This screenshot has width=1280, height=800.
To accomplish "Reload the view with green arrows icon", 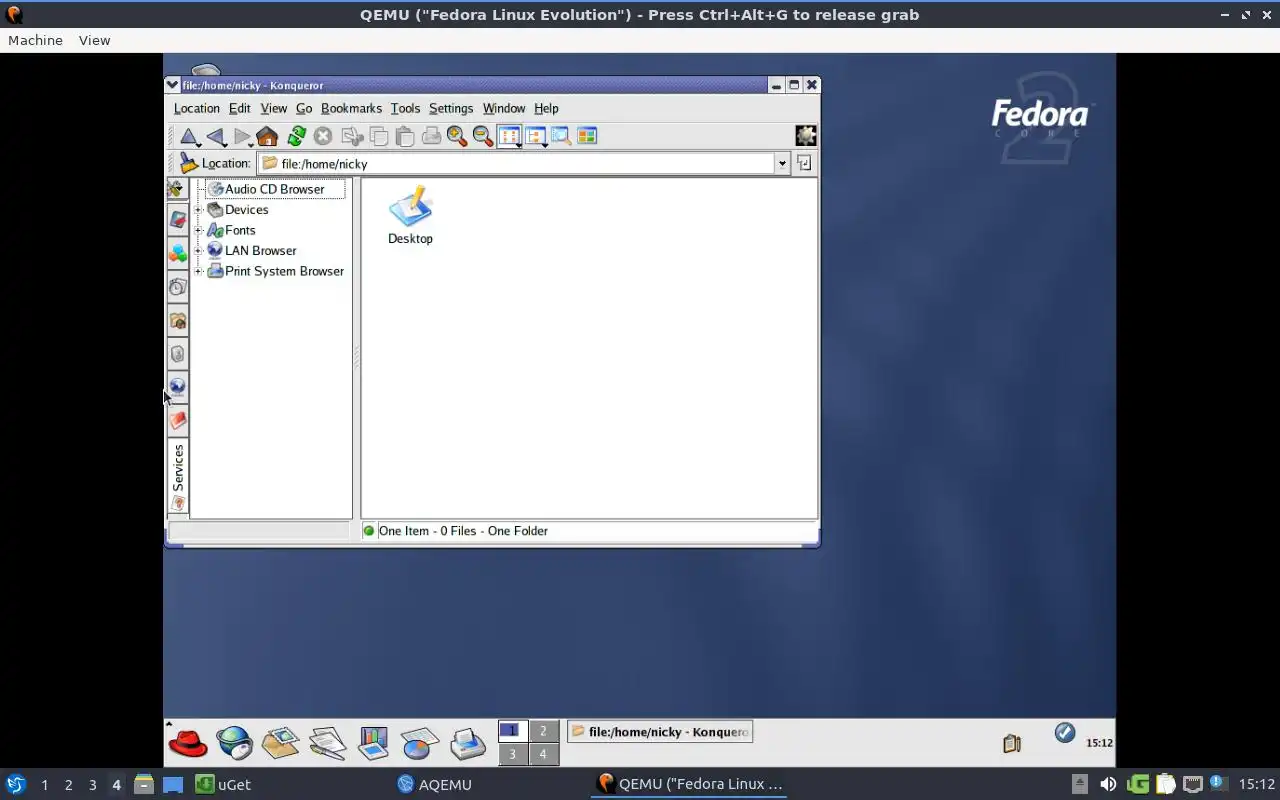I will [296, 136].
